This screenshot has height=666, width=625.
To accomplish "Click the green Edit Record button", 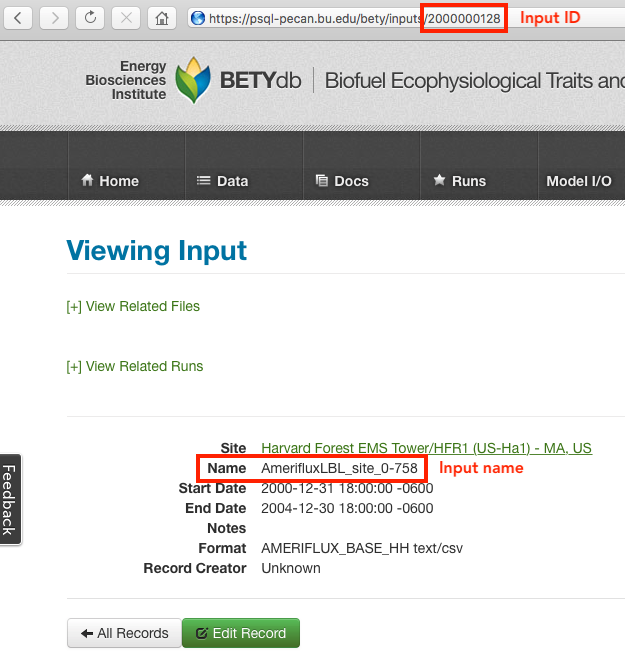I will click(241, 633).
